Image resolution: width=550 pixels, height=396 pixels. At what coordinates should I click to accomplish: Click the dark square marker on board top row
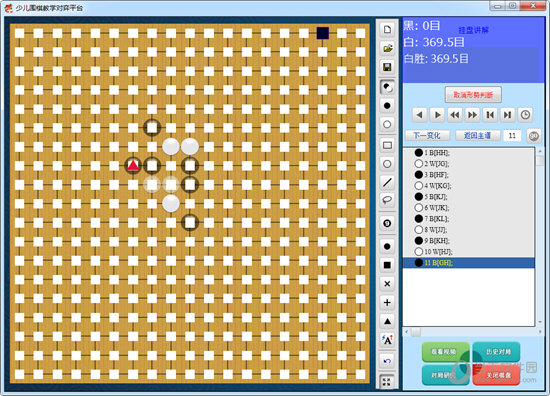click(323, 33)
